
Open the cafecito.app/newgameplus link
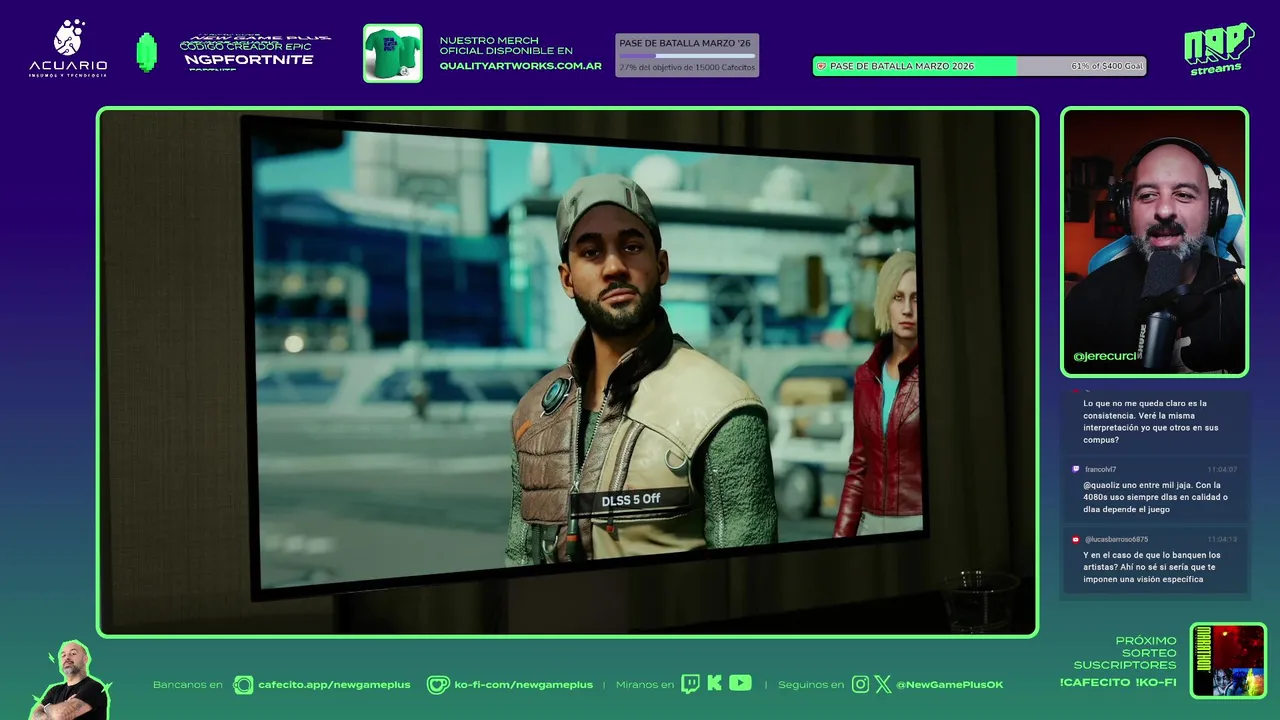pyautogui.click(x=334, y=685)
